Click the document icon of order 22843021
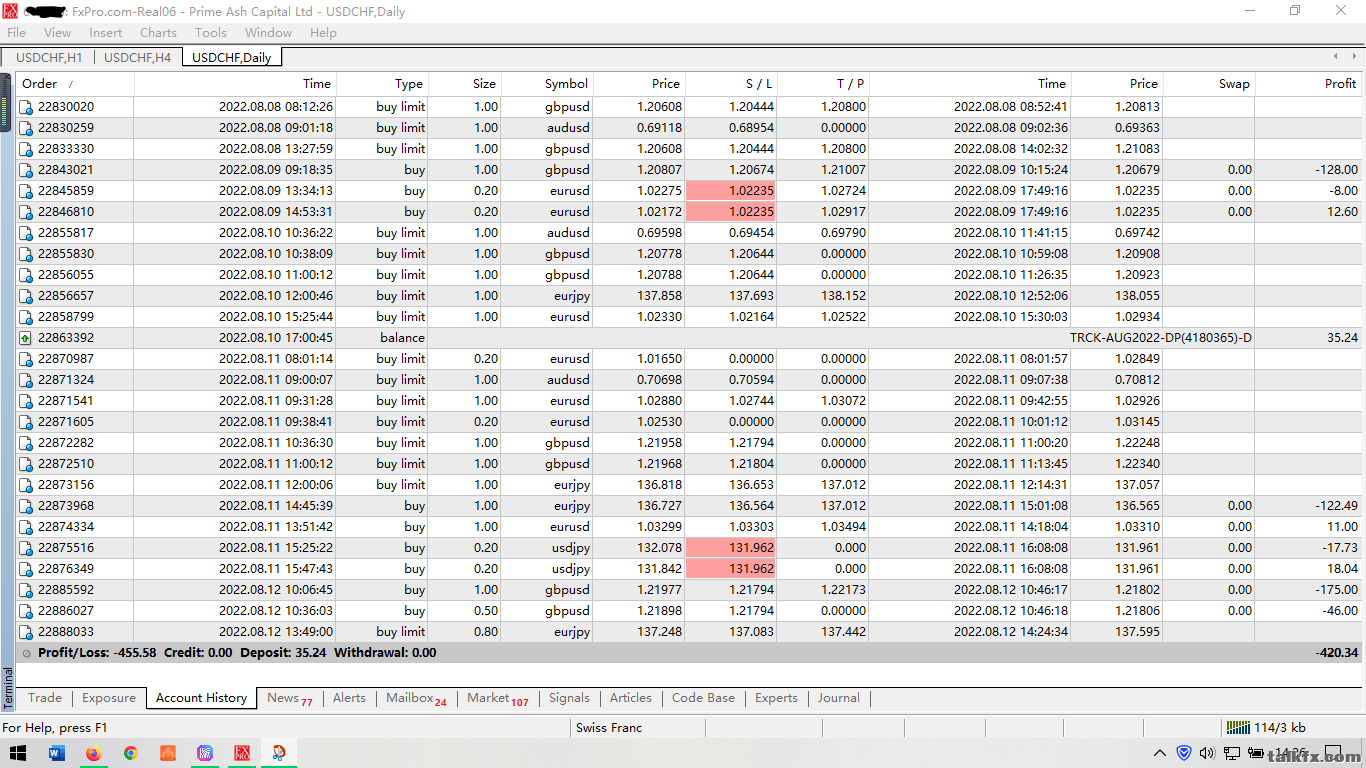 (26, 170)
